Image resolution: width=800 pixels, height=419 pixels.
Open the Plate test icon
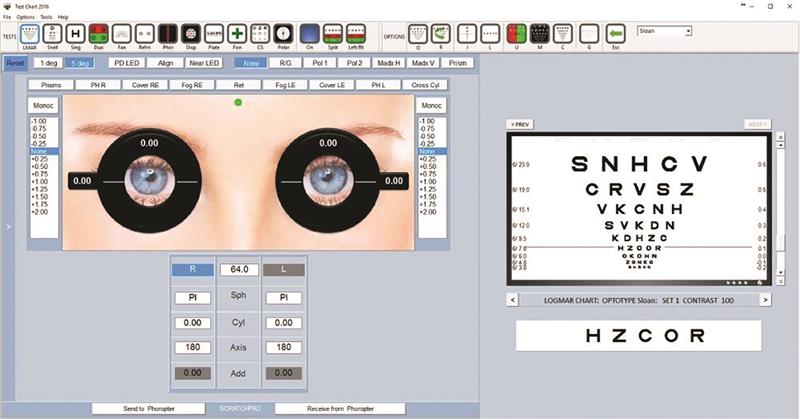[x=214, y=34]
